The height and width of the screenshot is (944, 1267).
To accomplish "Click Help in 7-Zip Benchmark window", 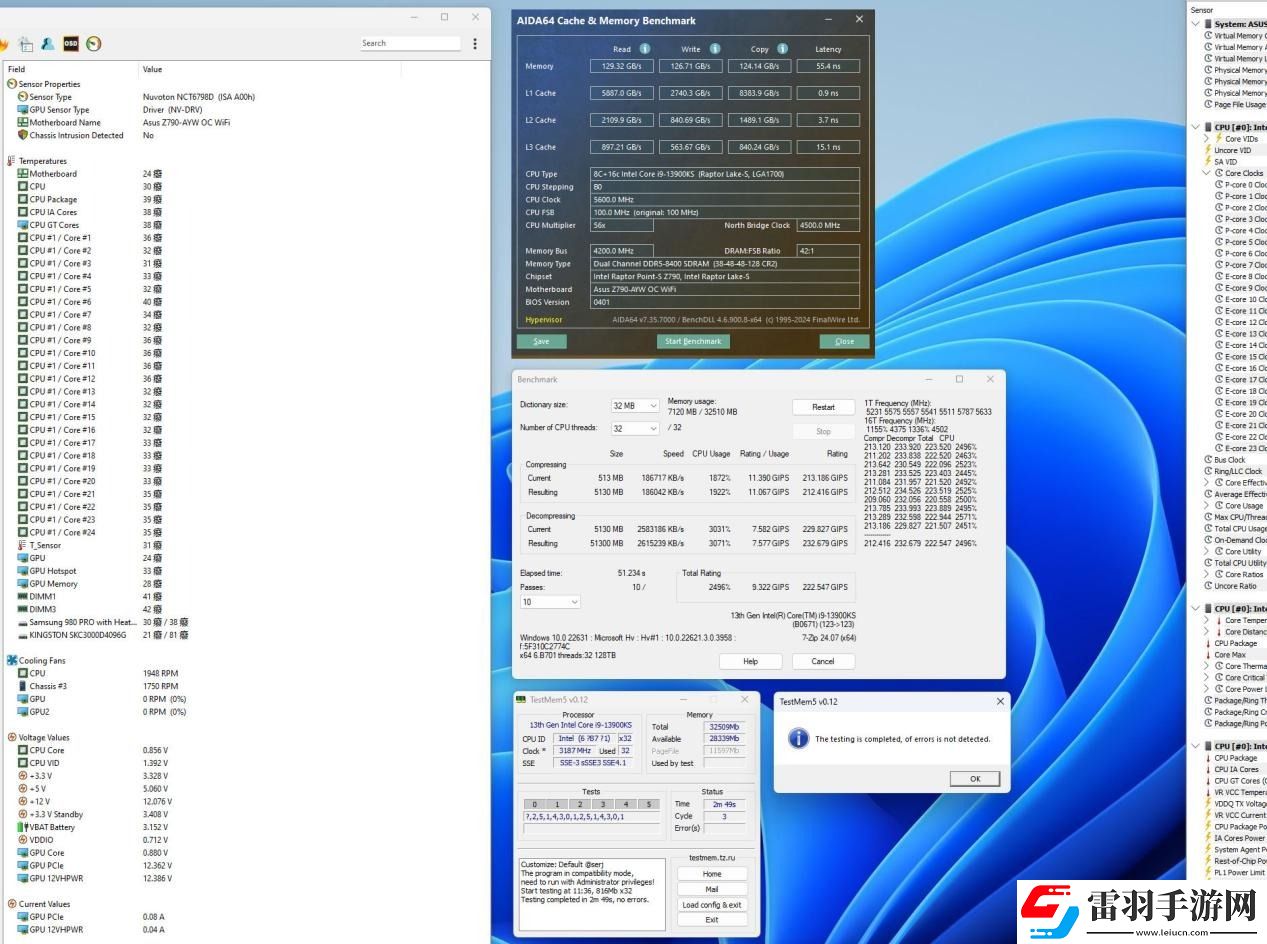I will point(750,661).
